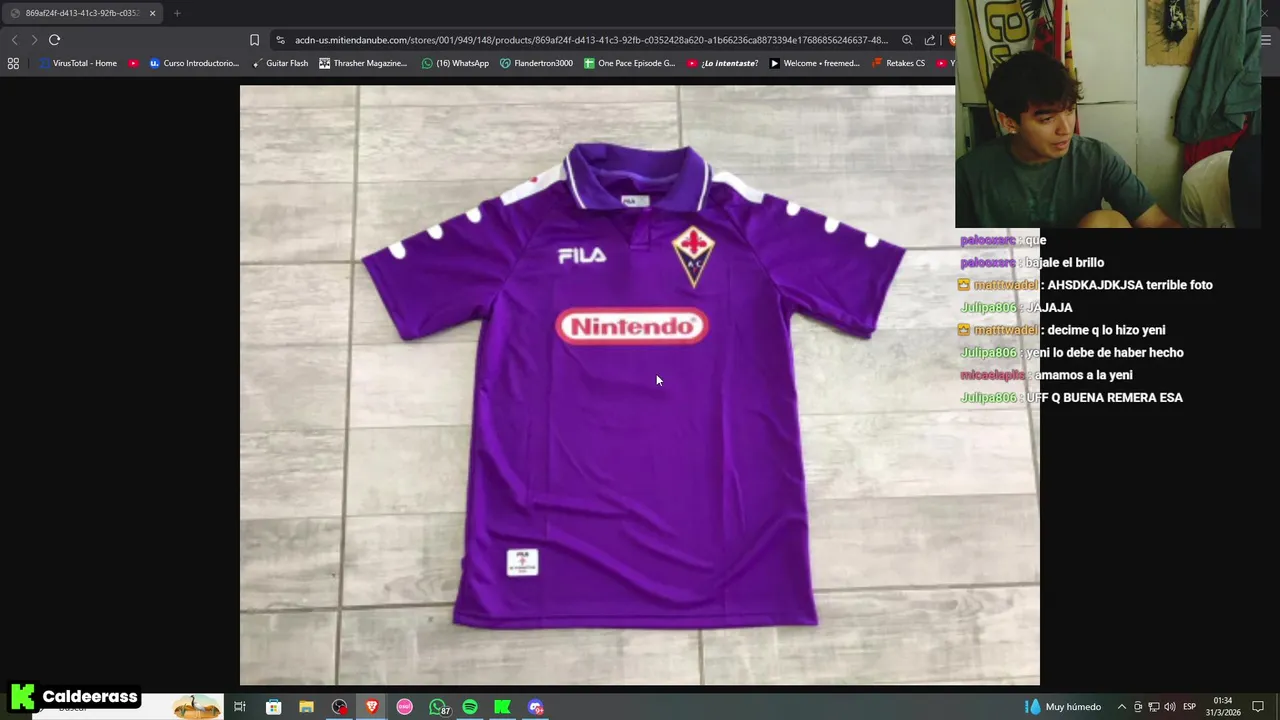Switch to Brave browser on taskbar
Screen dimensions: 1280x720
tap(372, 707)
